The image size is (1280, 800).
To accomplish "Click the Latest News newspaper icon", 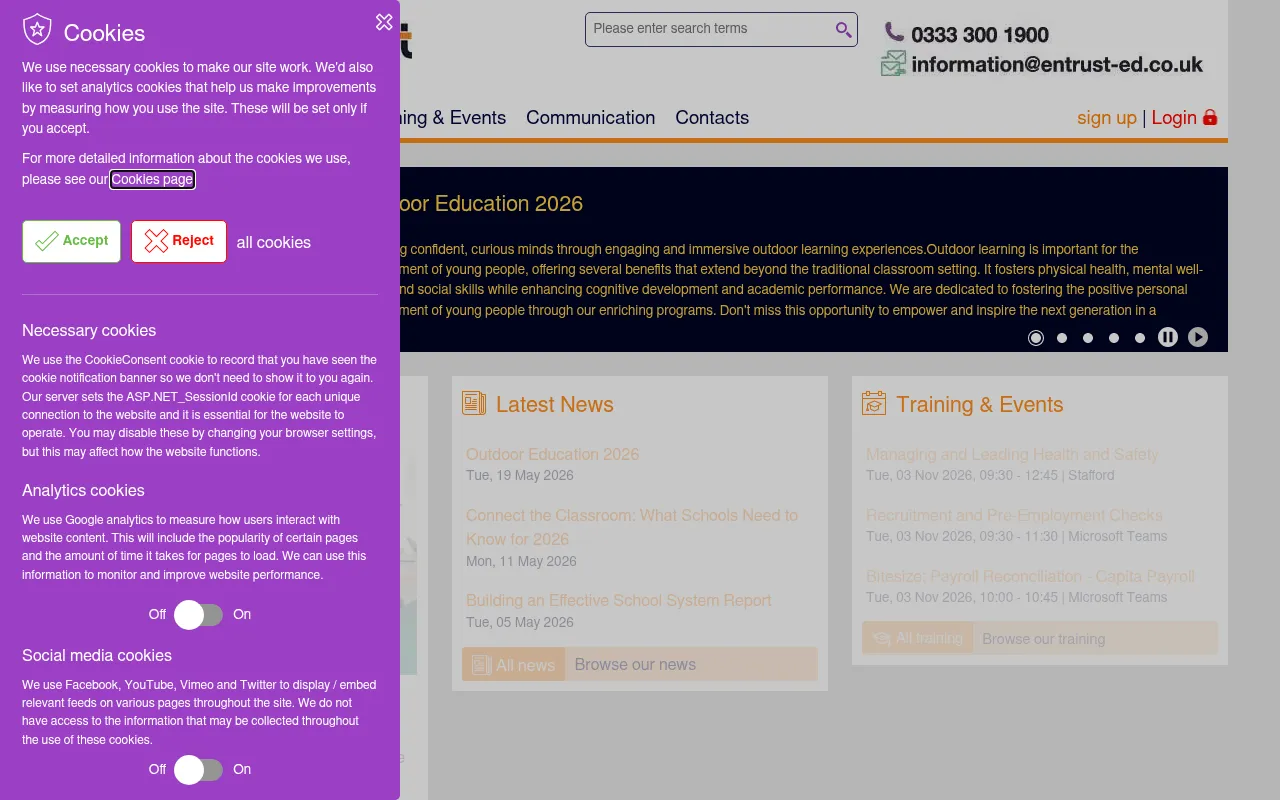I will point(474,403).
